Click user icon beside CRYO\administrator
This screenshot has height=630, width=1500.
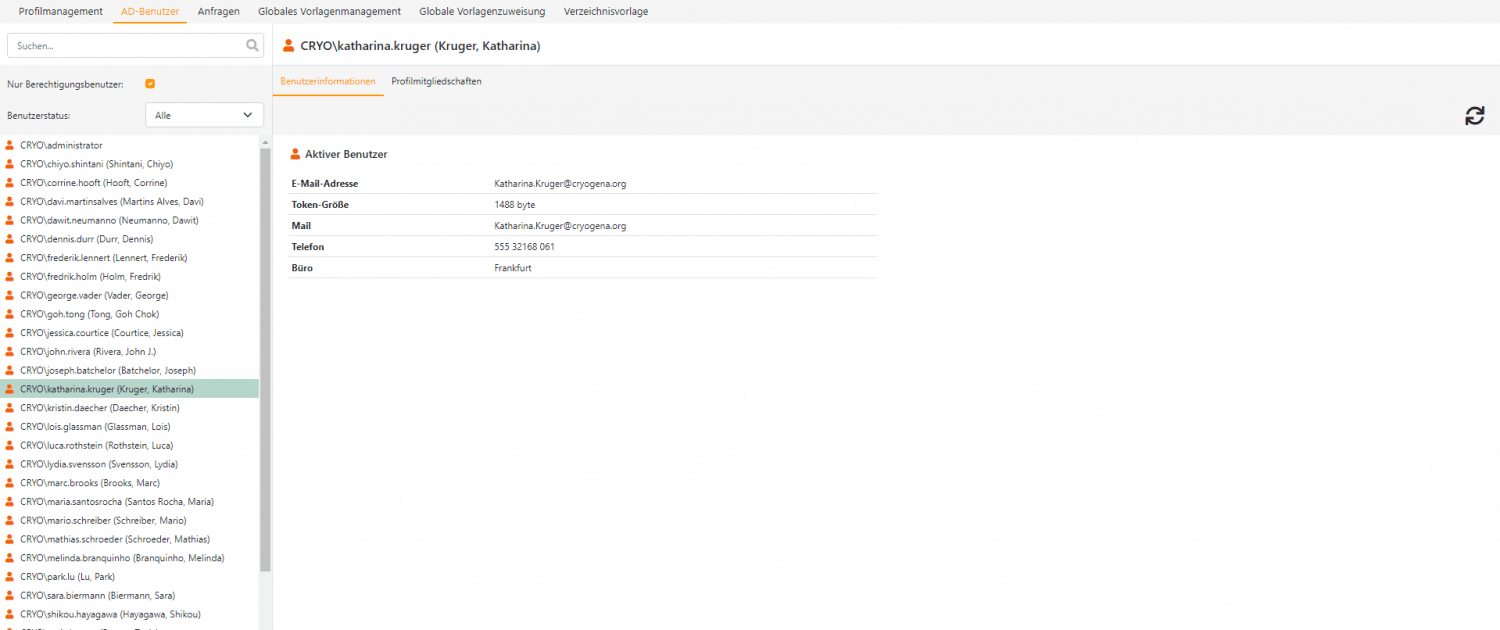(10, 145)
